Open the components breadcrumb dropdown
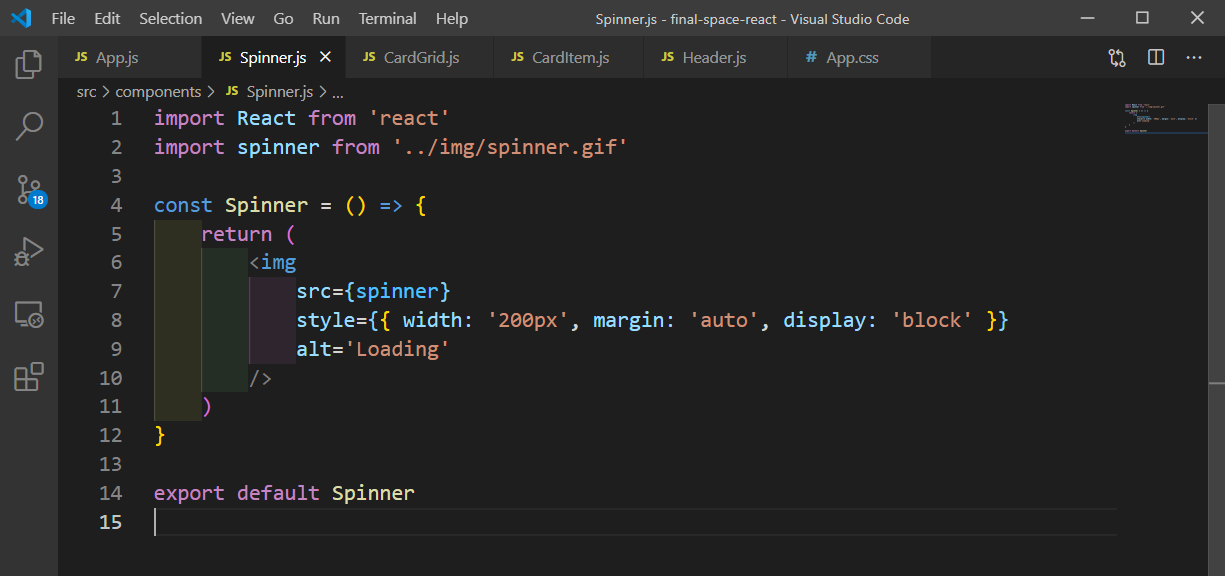This screenshot has width=1225, height=576. [x=158, y=91]
